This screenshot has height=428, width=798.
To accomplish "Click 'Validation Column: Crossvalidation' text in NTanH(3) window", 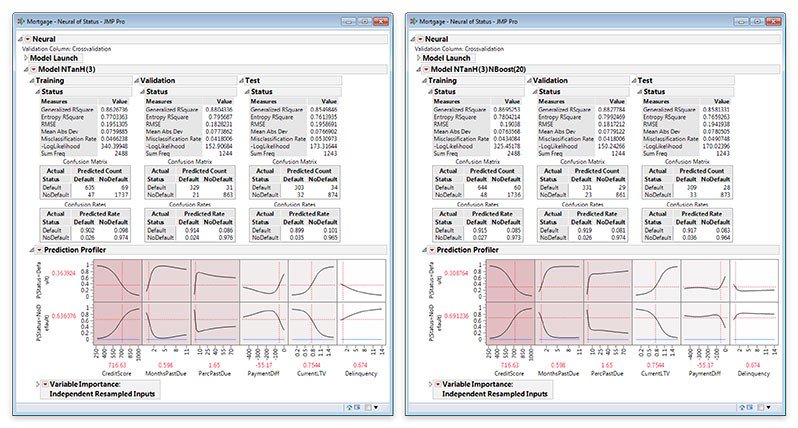I will coord(66,49).
